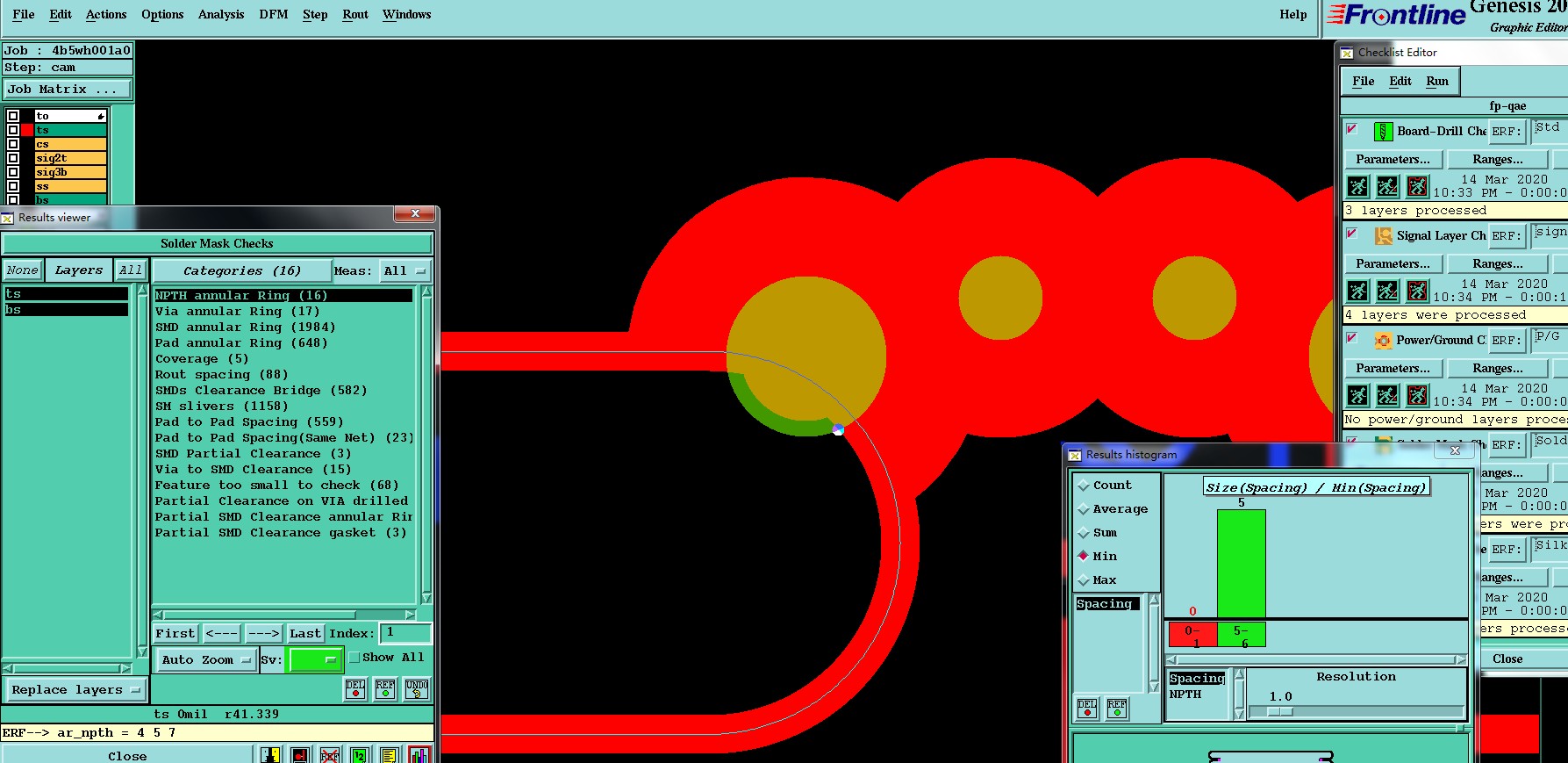The width and height of the screenshot is (1568, 763).
Task: Click red runner icon under Board-Drill Checks
Action: (x=1418, y=186)
